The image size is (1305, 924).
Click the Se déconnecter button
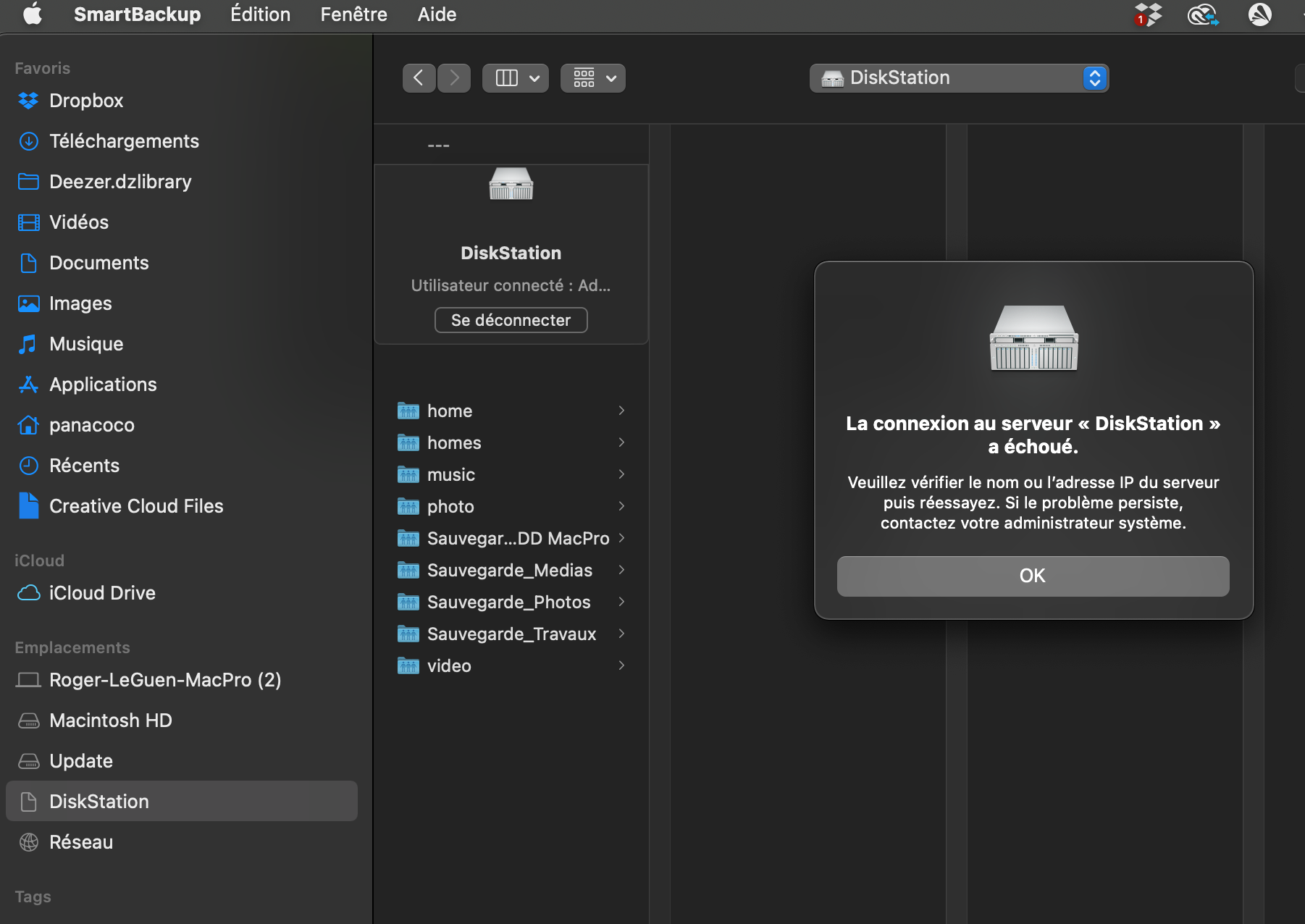tap(511, 320)
